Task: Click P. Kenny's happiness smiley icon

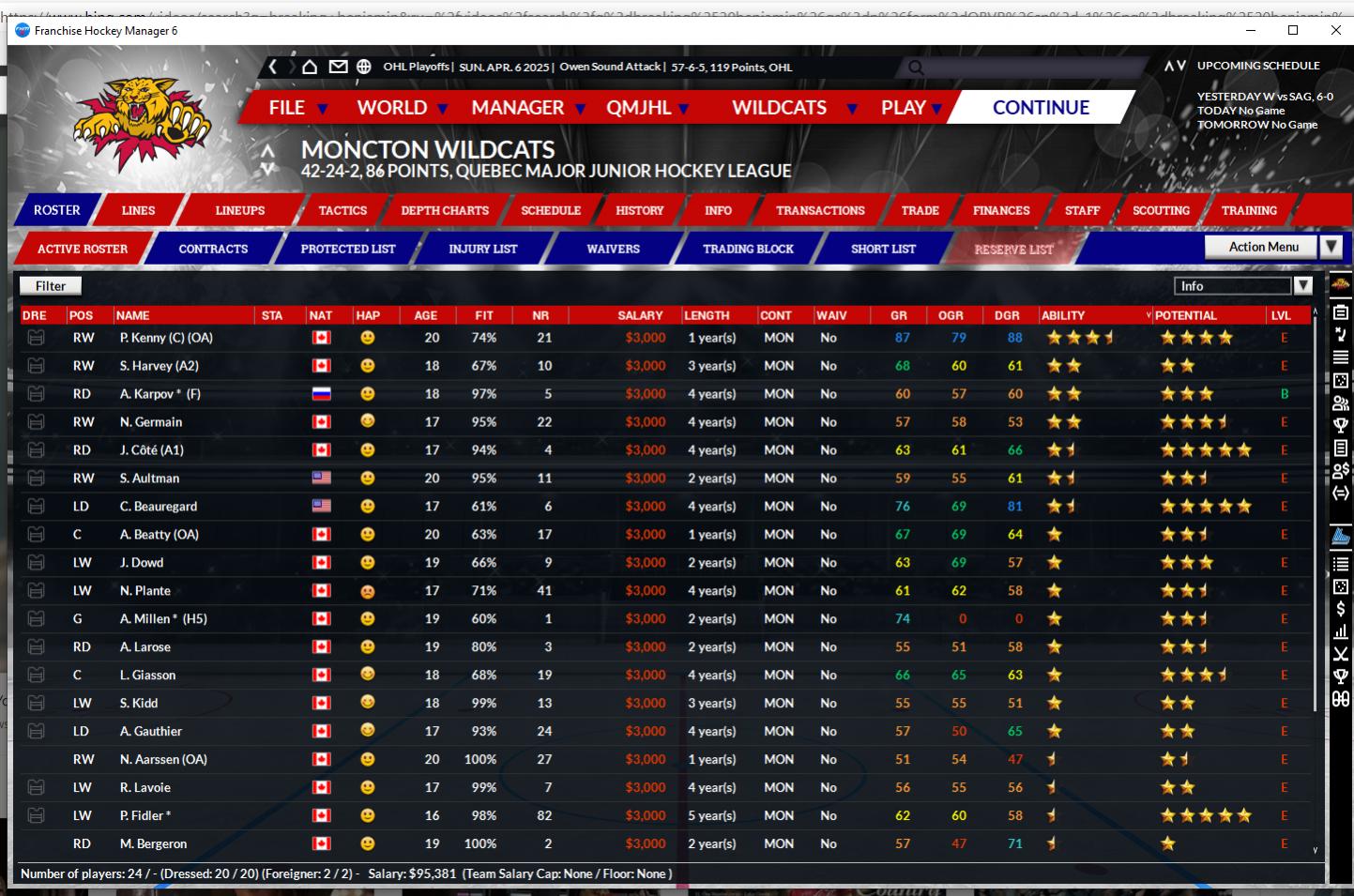Action: point(368,338)
